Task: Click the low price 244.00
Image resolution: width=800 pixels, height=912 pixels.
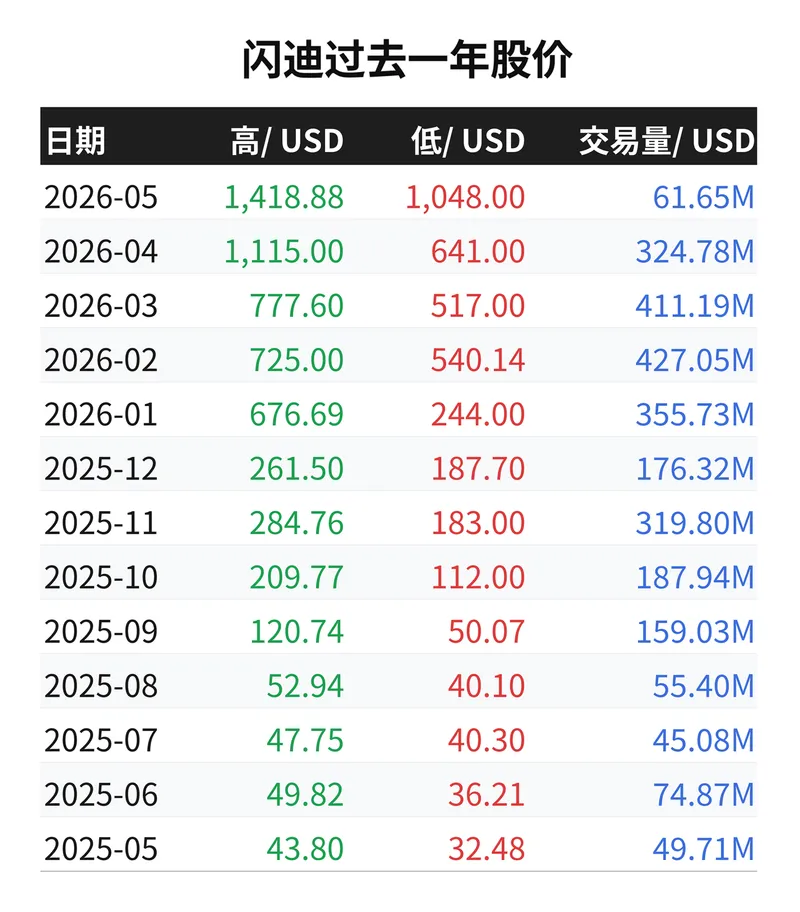Action: [x=478, y=415]
